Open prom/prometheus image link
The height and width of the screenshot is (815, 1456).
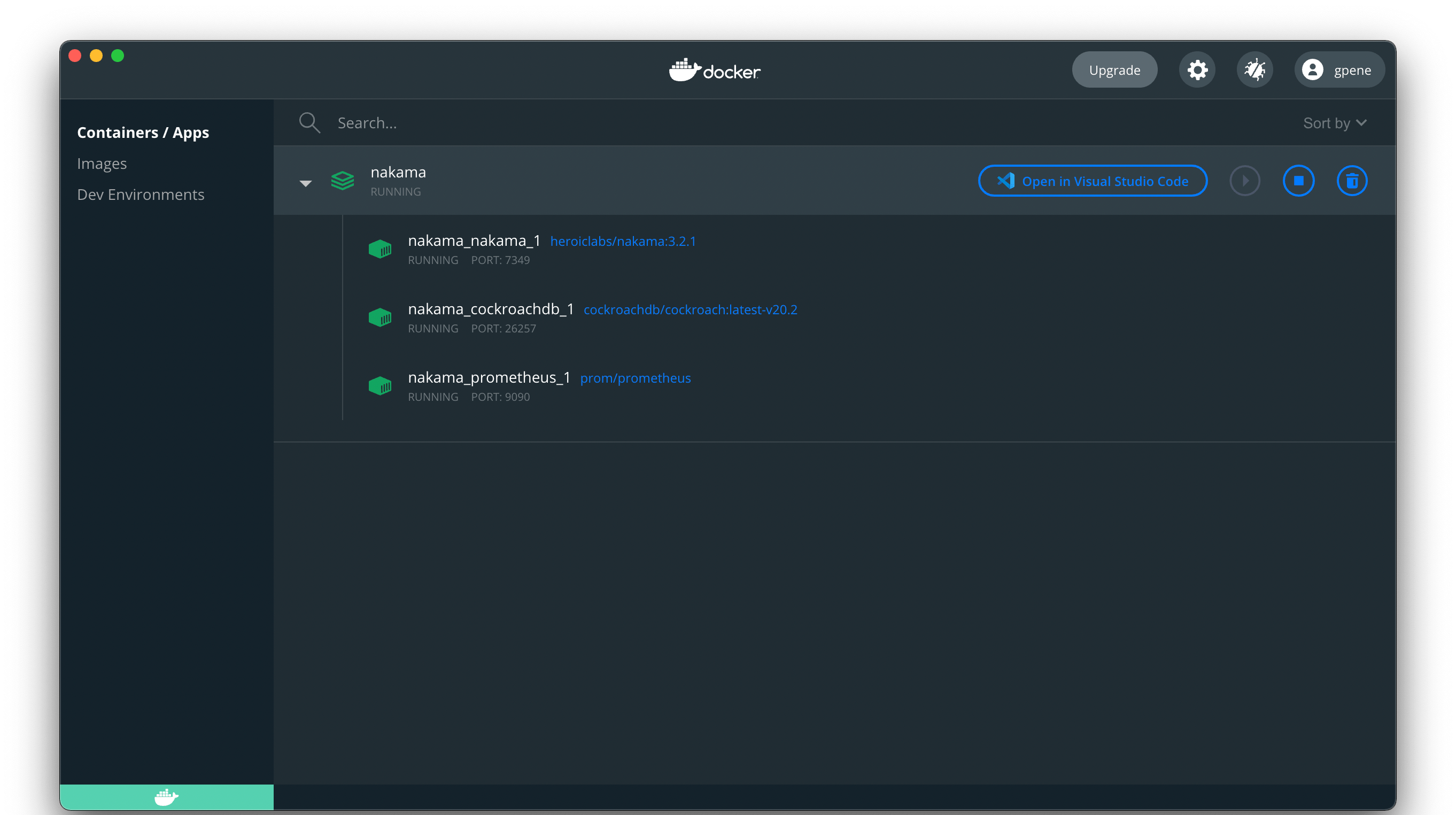(636, 378)
